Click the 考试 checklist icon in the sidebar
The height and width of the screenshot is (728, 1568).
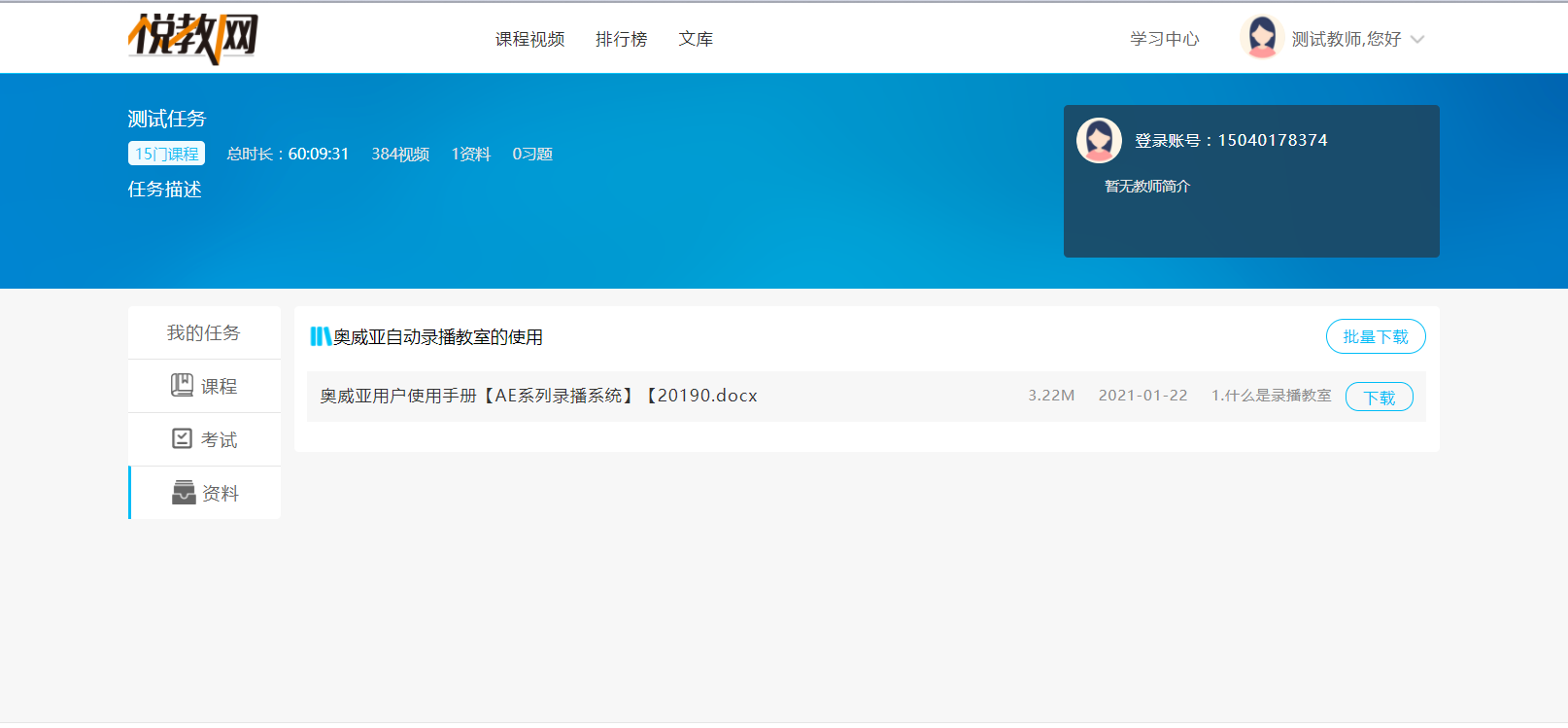(x=182, y=438)
